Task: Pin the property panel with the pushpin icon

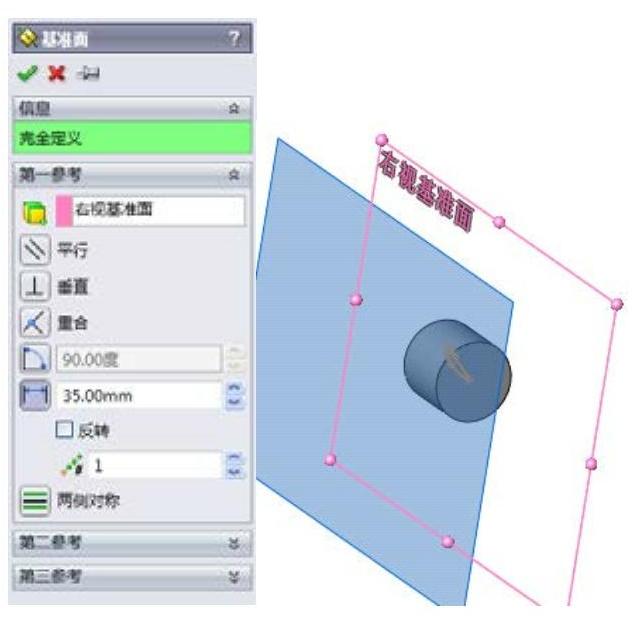Action: 88,73
